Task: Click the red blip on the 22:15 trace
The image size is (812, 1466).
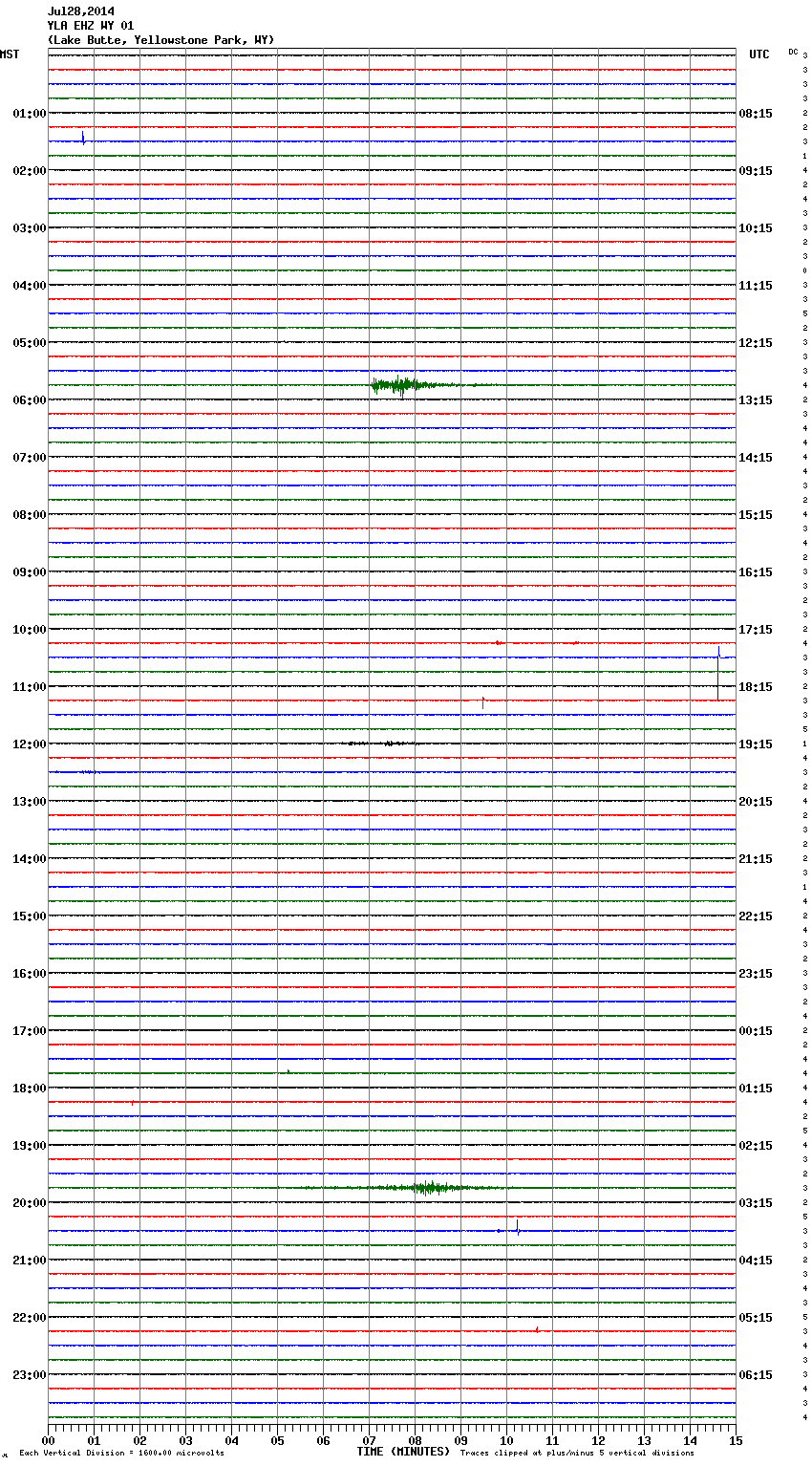Action: [537, 1329]
